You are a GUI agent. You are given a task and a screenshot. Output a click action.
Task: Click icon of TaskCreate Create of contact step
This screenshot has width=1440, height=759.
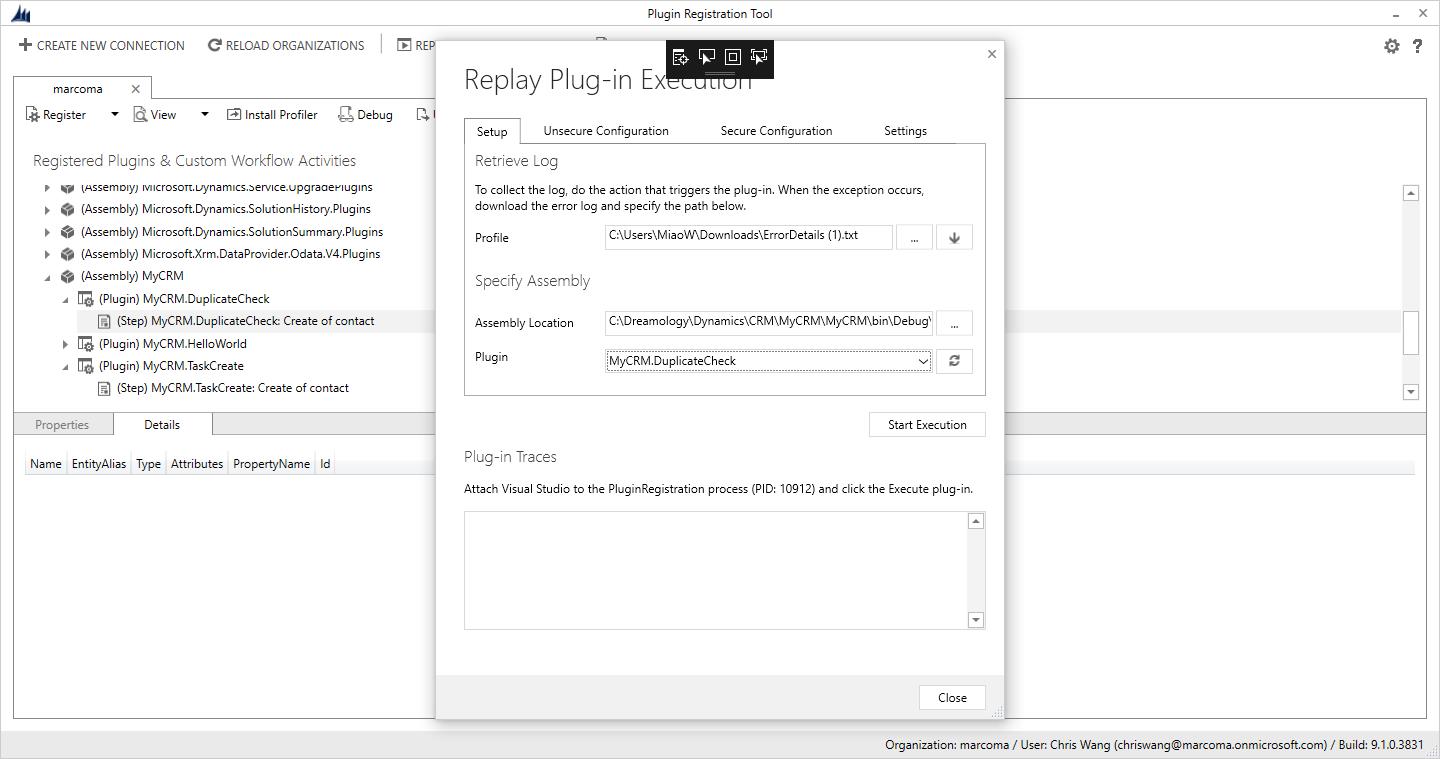(x=104, y=388)
